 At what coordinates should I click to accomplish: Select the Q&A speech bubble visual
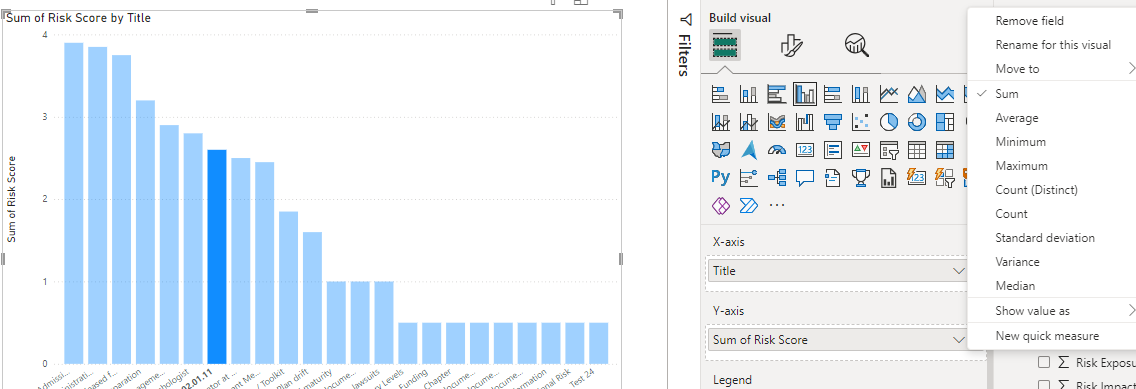(805, 177)
